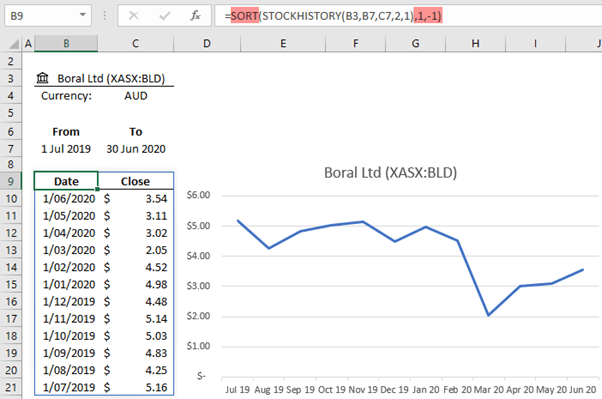Click the date cell 1/02/2020

pos(66,267)
